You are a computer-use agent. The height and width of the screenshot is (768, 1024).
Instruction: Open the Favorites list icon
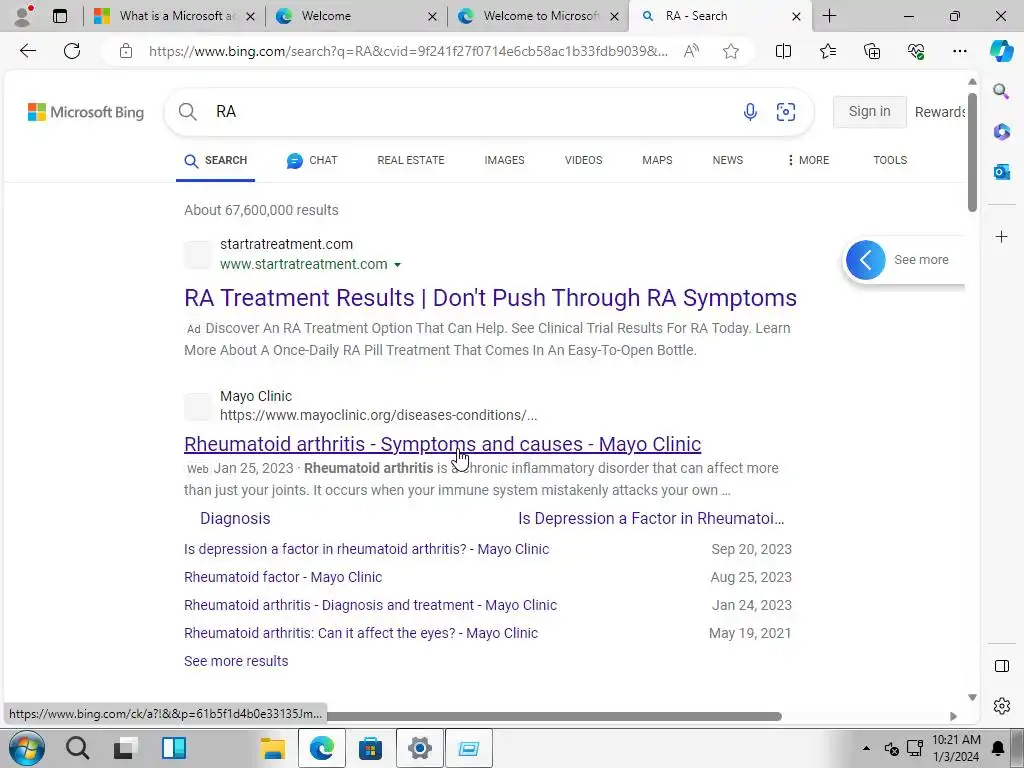click(827, 51)
